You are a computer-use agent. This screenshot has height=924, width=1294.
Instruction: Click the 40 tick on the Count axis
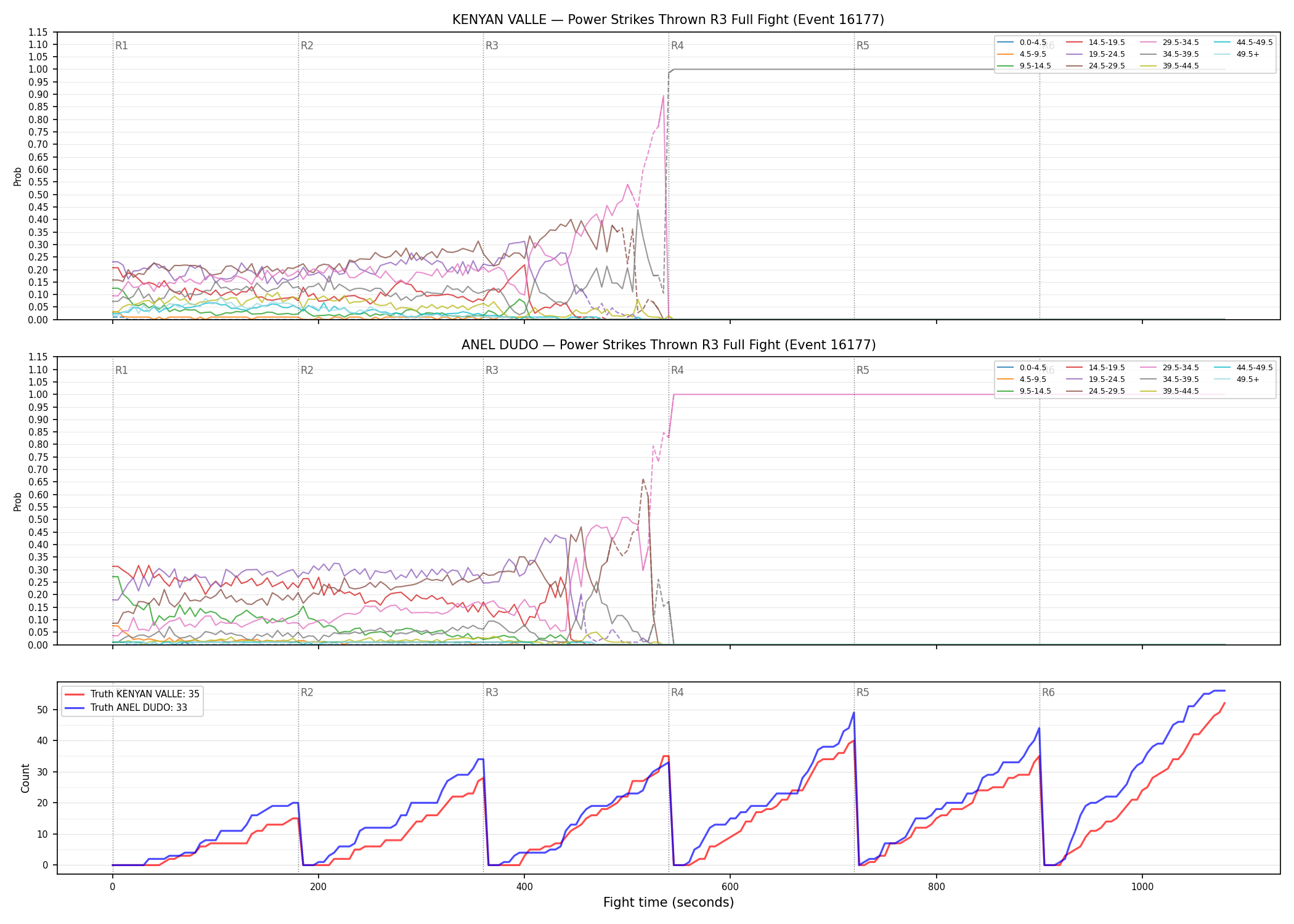click(x=43, y=740)
